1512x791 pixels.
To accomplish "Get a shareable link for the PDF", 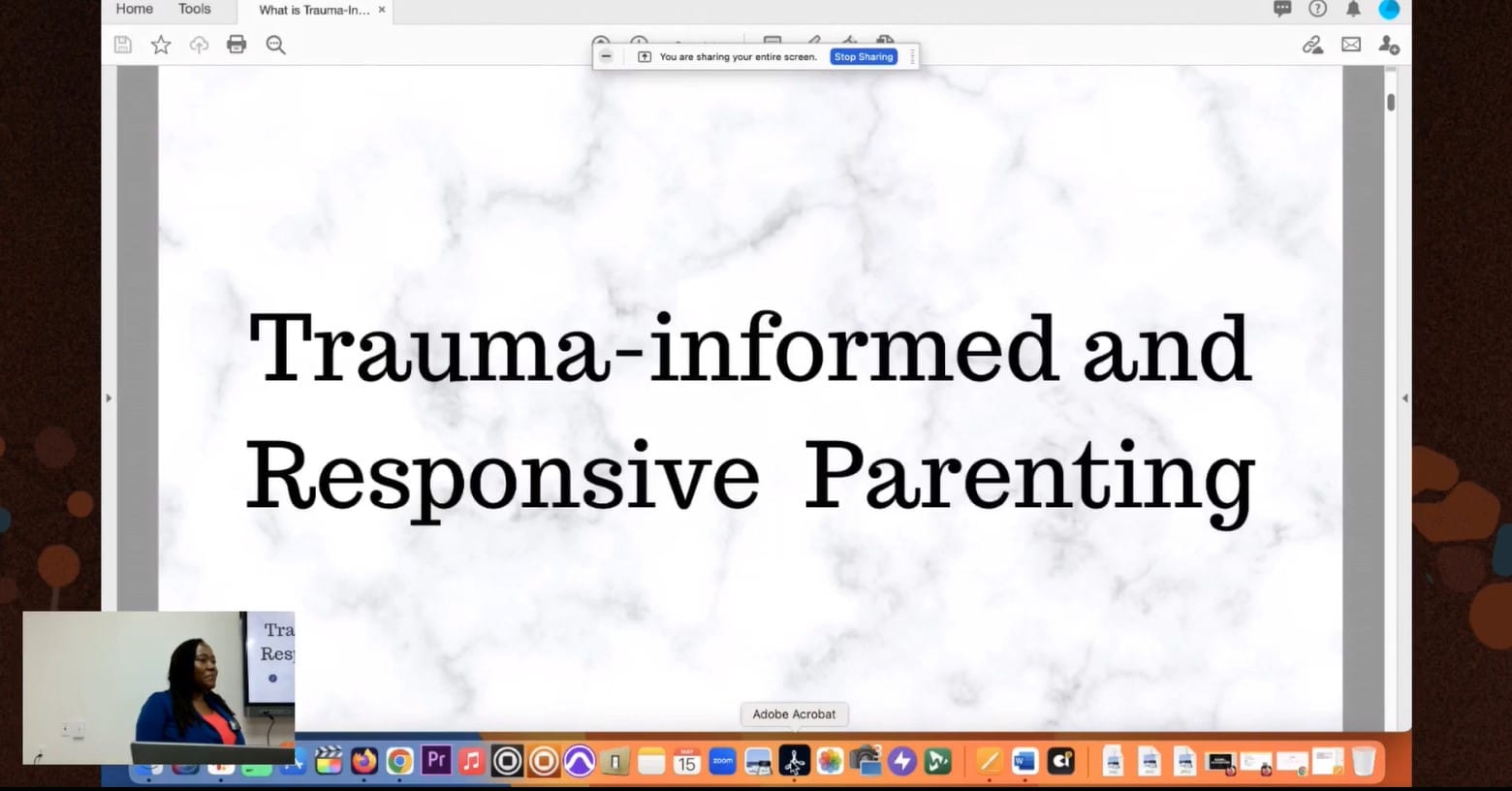I will (x=1313, y=44).
